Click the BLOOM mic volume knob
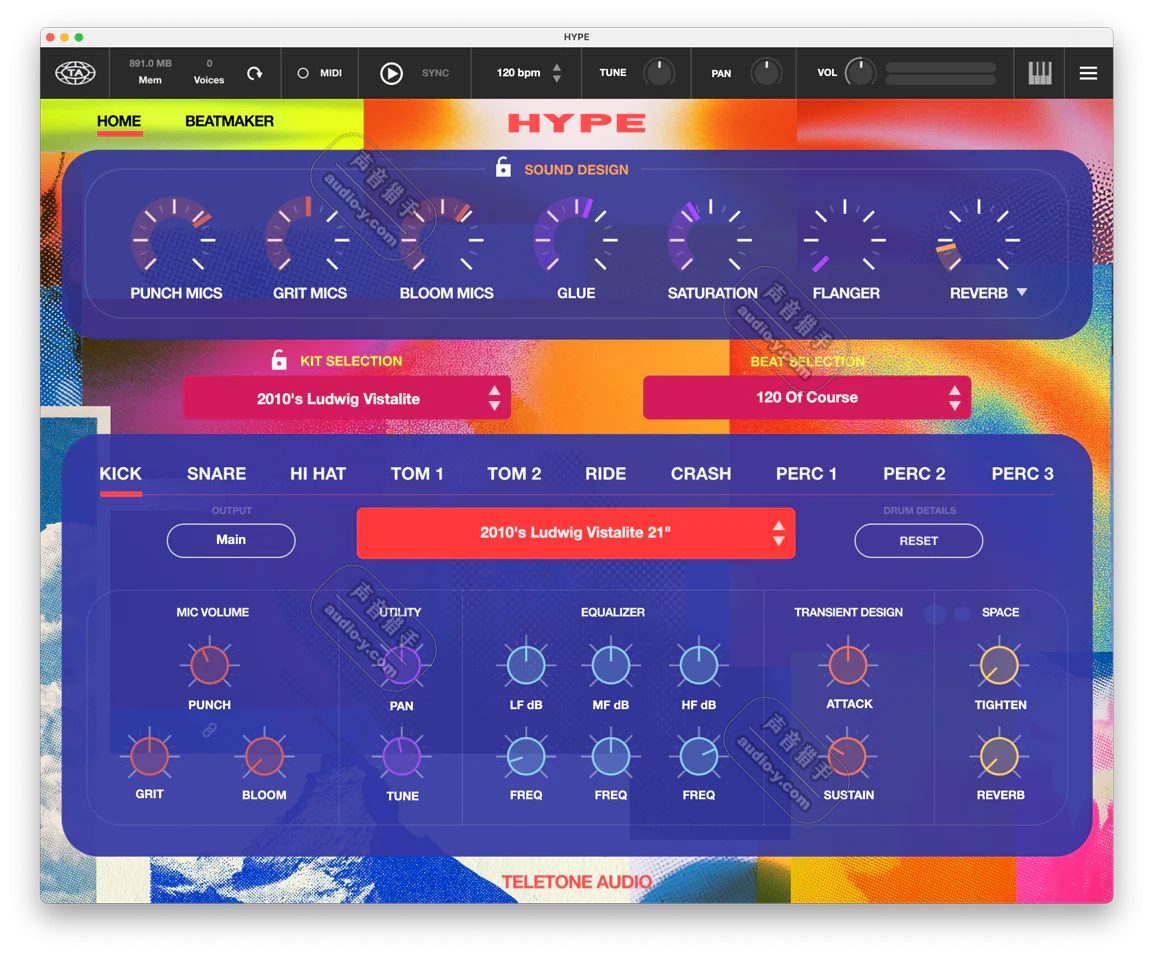1153x956 pixels. (264, 756)
